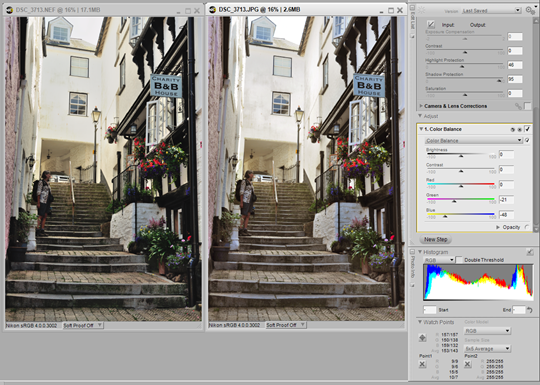
Task: Open the Color Model RGB dropdown
Action: pos(487,331)
